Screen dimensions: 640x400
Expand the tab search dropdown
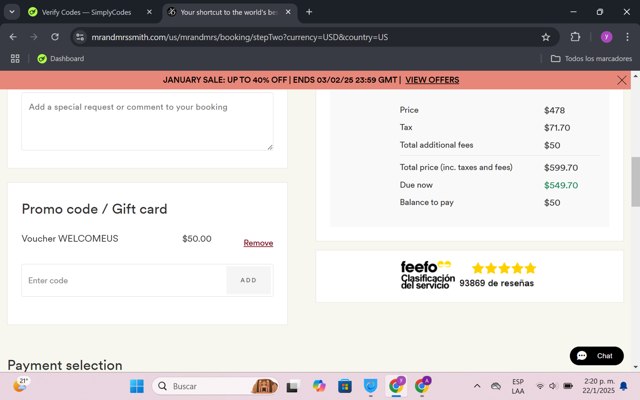pos(12,12)
